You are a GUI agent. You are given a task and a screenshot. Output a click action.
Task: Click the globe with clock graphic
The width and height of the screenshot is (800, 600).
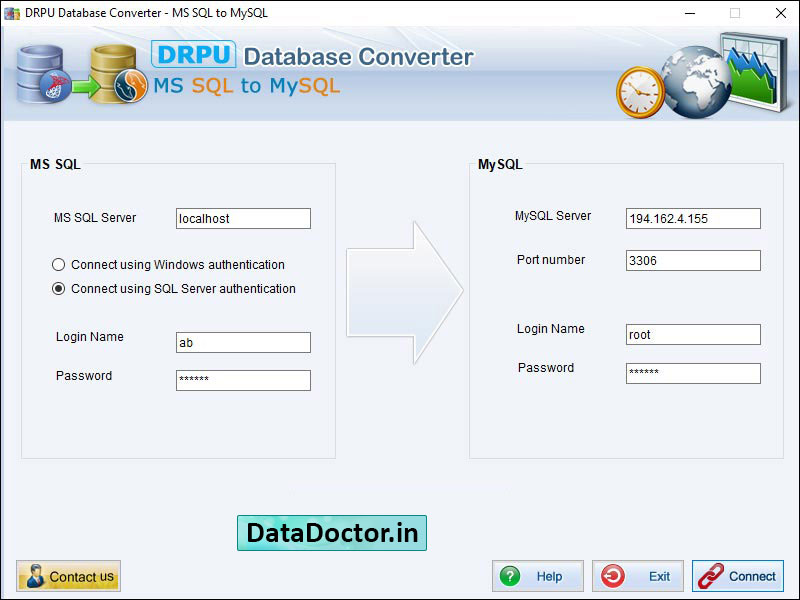coord(690,85)
